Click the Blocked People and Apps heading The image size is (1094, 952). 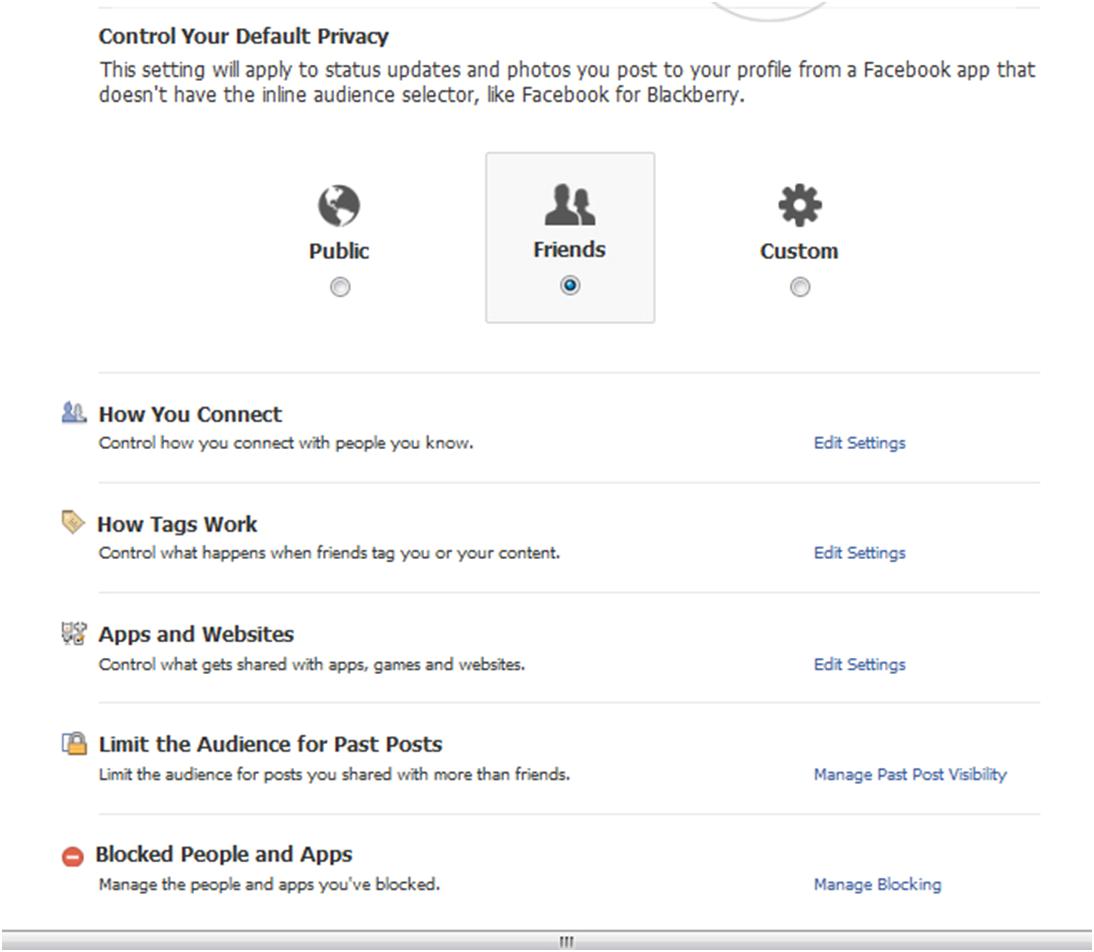[x=224, y=854]
